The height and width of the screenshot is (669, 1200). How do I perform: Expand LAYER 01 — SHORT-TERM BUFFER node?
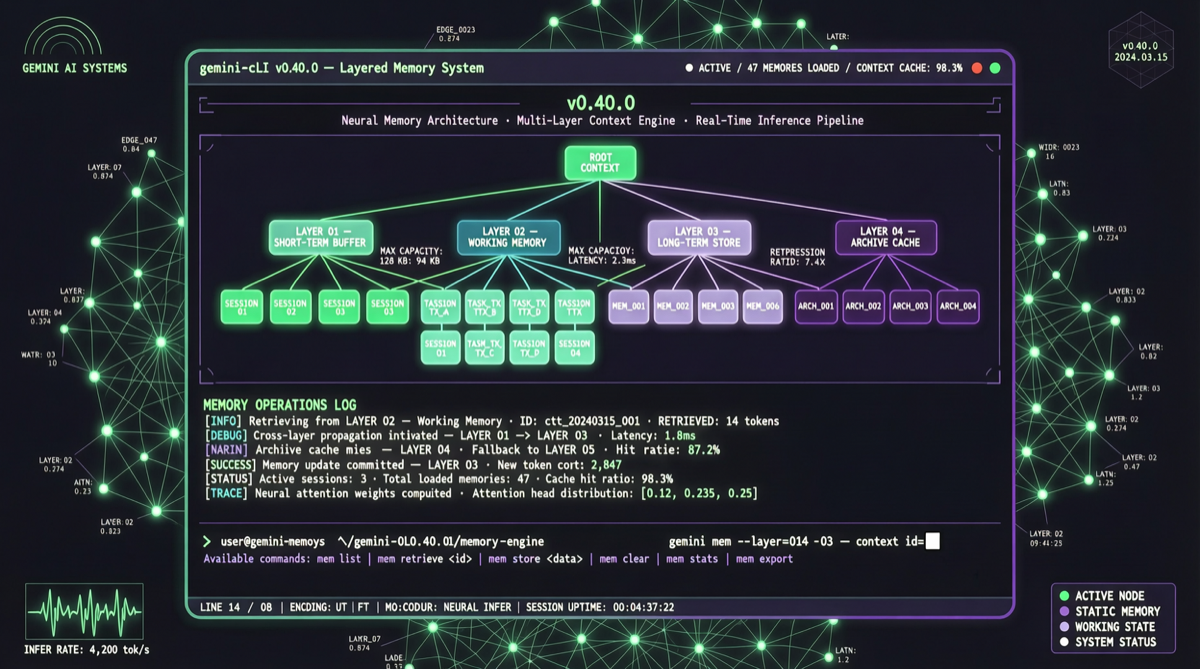(x=321, y=237)
